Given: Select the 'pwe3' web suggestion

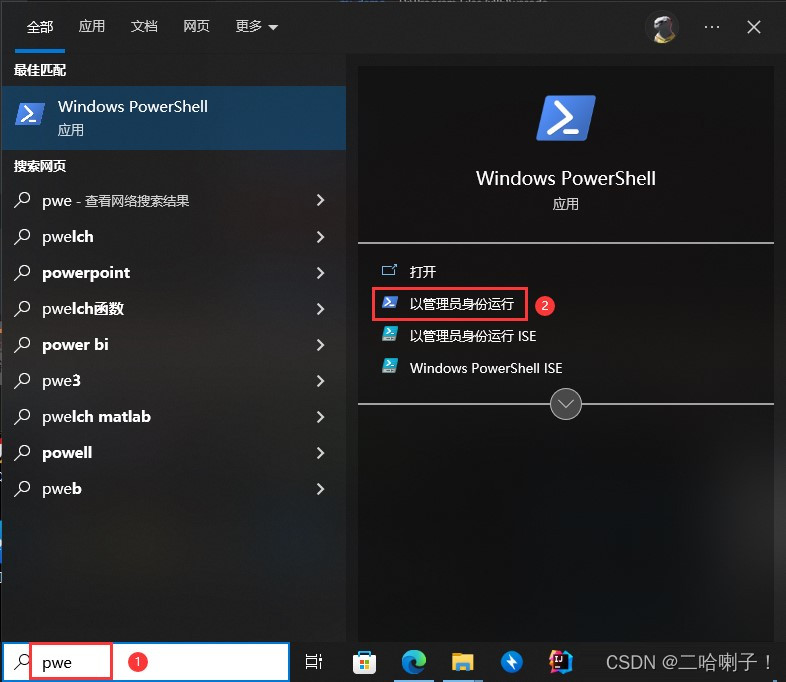Looking at the screenshot, I should [x=173, y=381].
